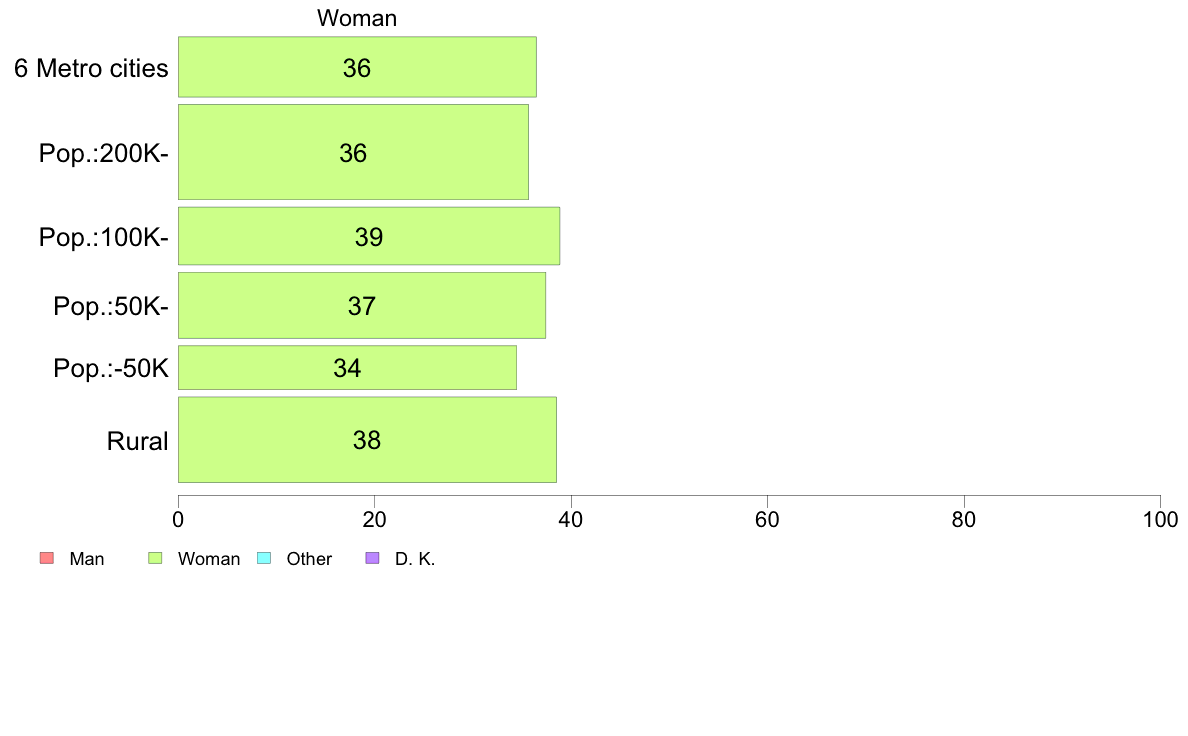The width and height of the screenshot is (1188, 736).
Task: Select the 6 Metro cities bar
Action: click(358, 67)
